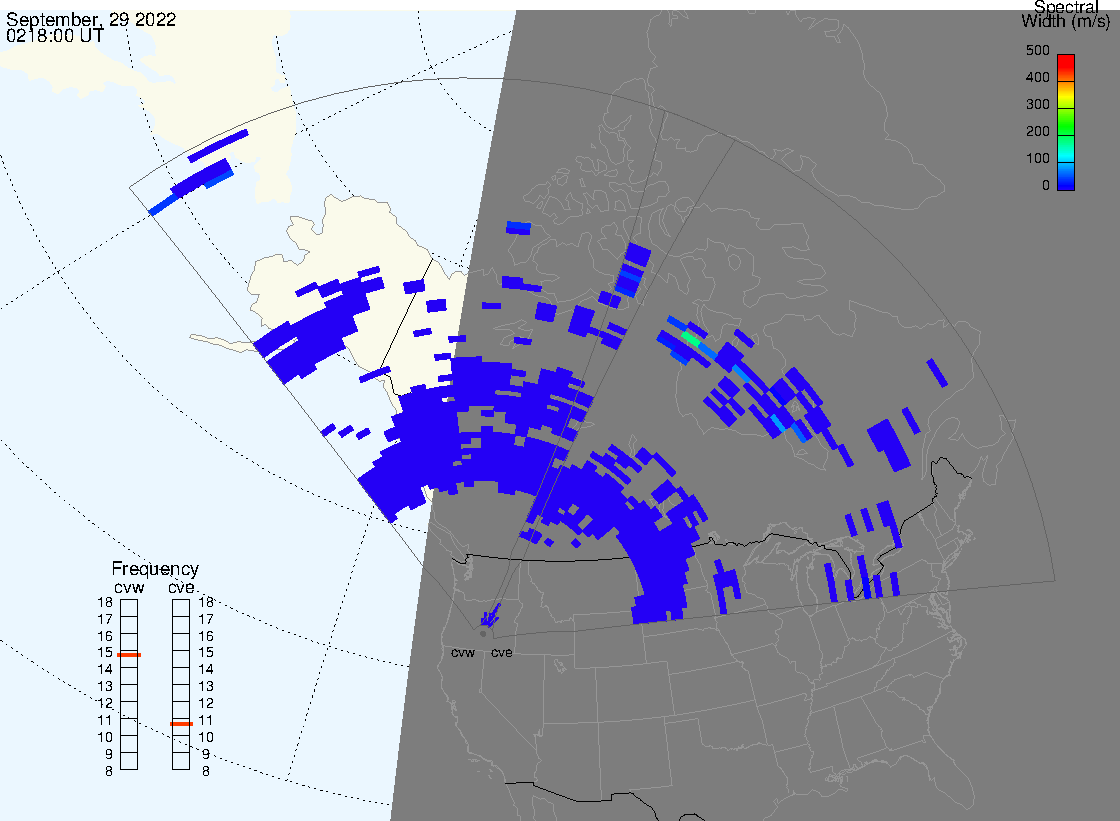Screen dimensions: 1120x821
Task: Click the Spectral Width (m/s) legend title
Action: coord(1066,14)
